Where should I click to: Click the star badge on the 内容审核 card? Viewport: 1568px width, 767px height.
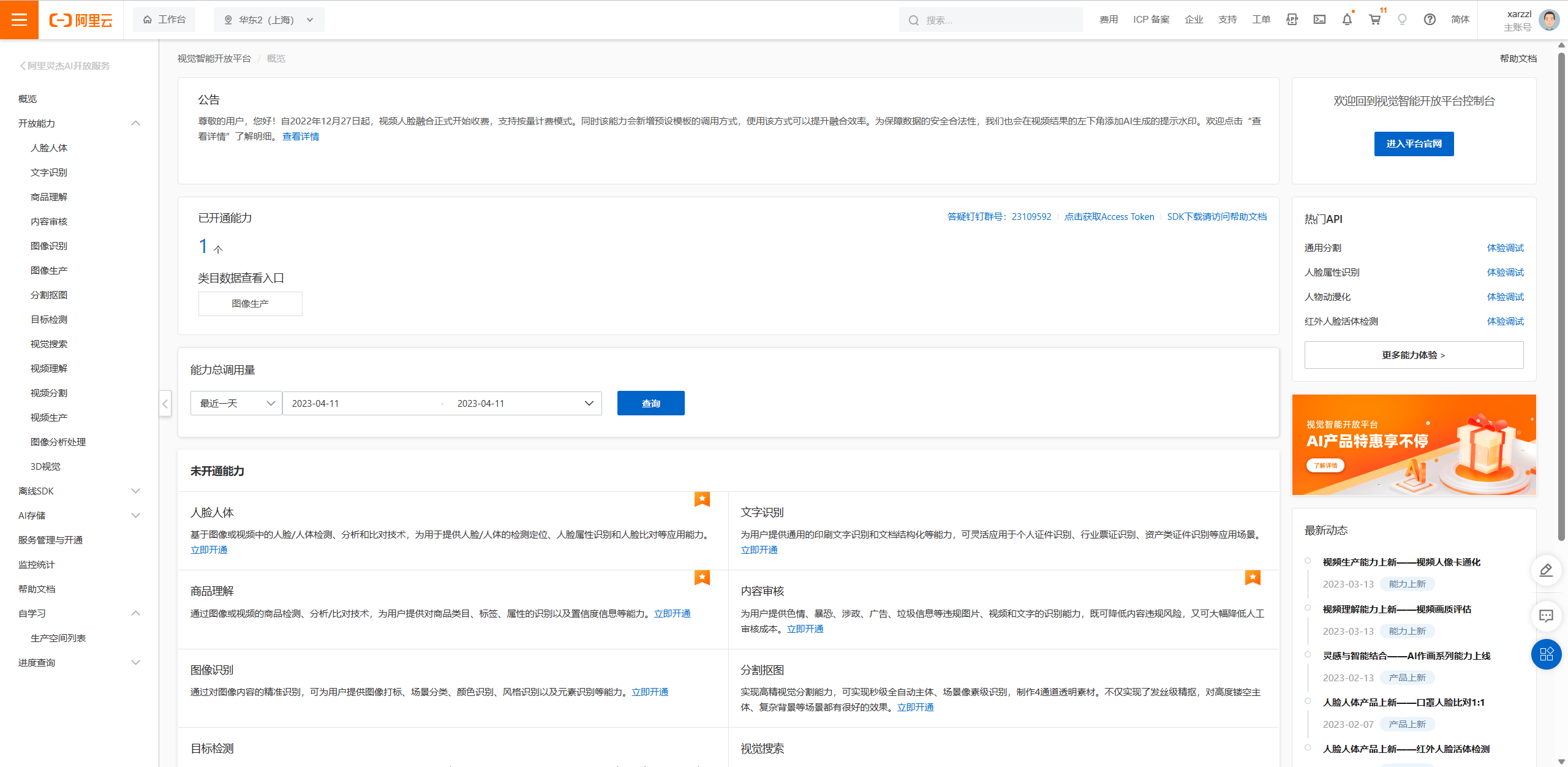click(x=1253, y=578)
